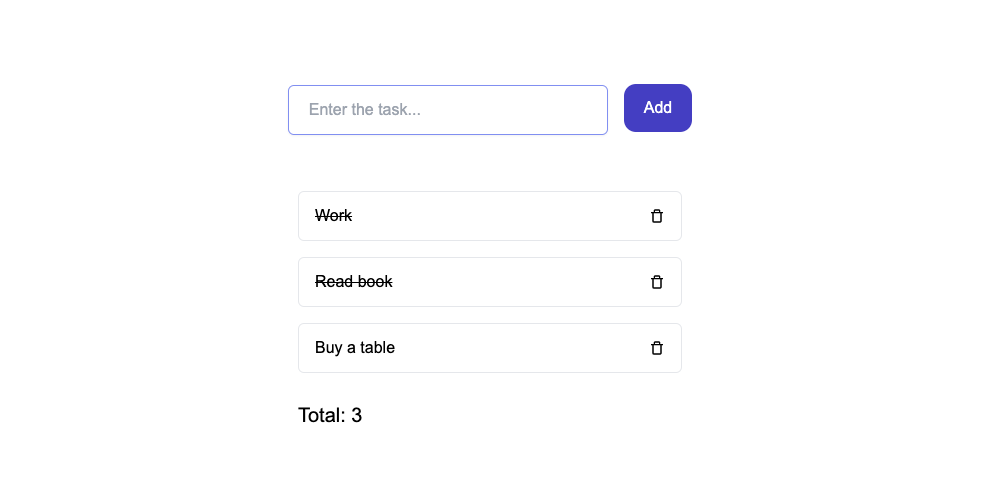Viewport: 1007px width, 494px height.
Task: Remove Buy a table using trash icon
Action: [656, 348]
